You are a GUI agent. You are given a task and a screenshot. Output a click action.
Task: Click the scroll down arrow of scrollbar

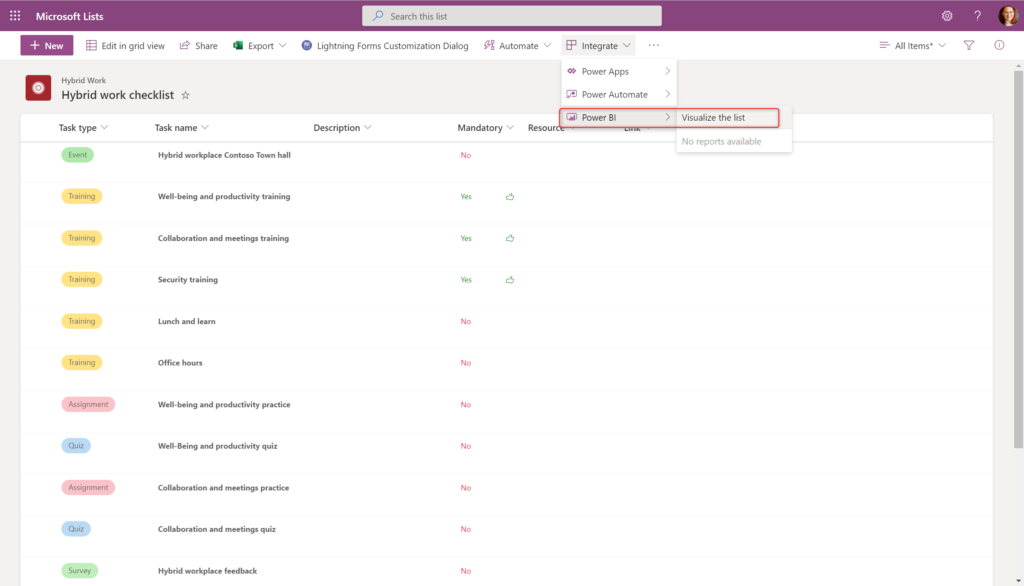click(1018, 581)
